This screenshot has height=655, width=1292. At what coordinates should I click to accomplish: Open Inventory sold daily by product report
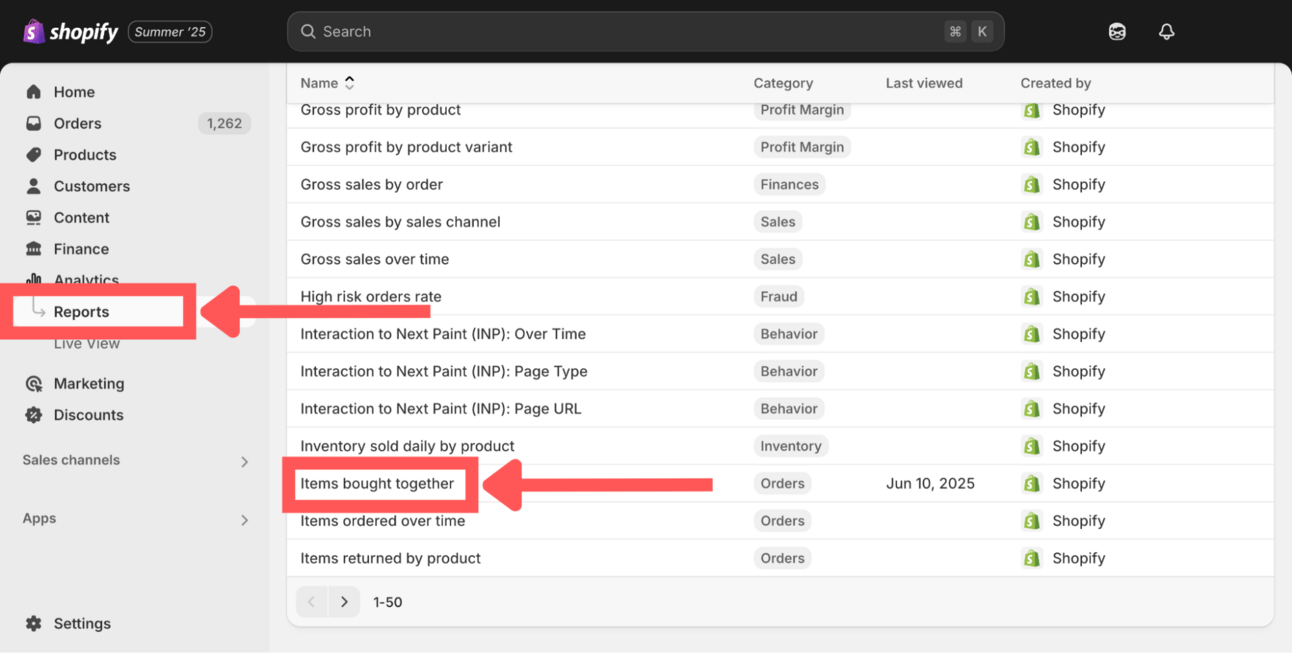click(x=407, y=446)
